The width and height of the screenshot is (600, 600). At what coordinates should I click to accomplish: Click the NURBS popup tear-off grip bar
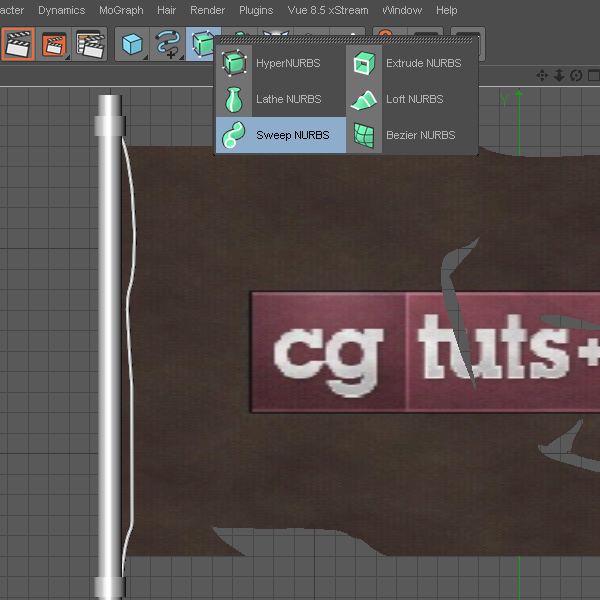[346, 40]
